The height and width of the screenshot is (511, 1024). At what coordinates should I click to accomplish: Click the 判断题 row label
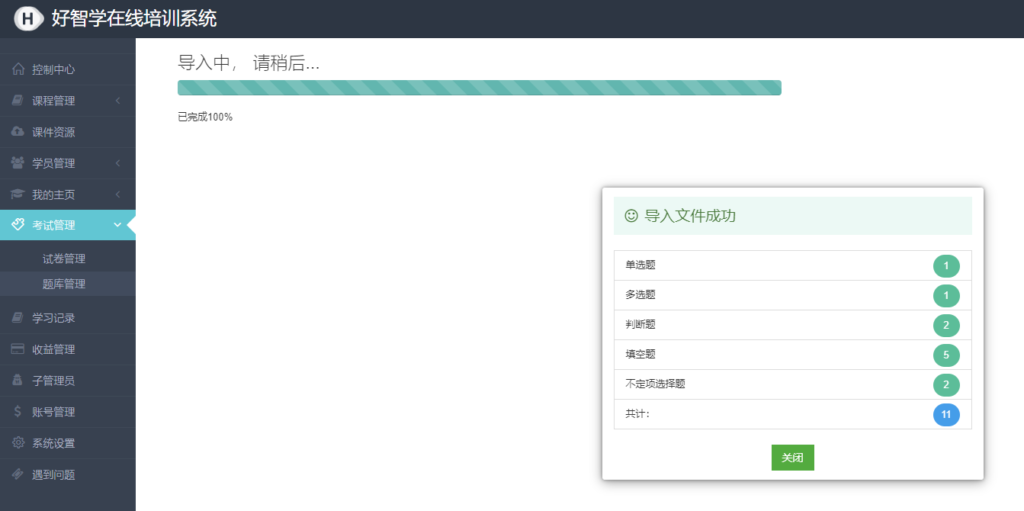tap(641, 325)
